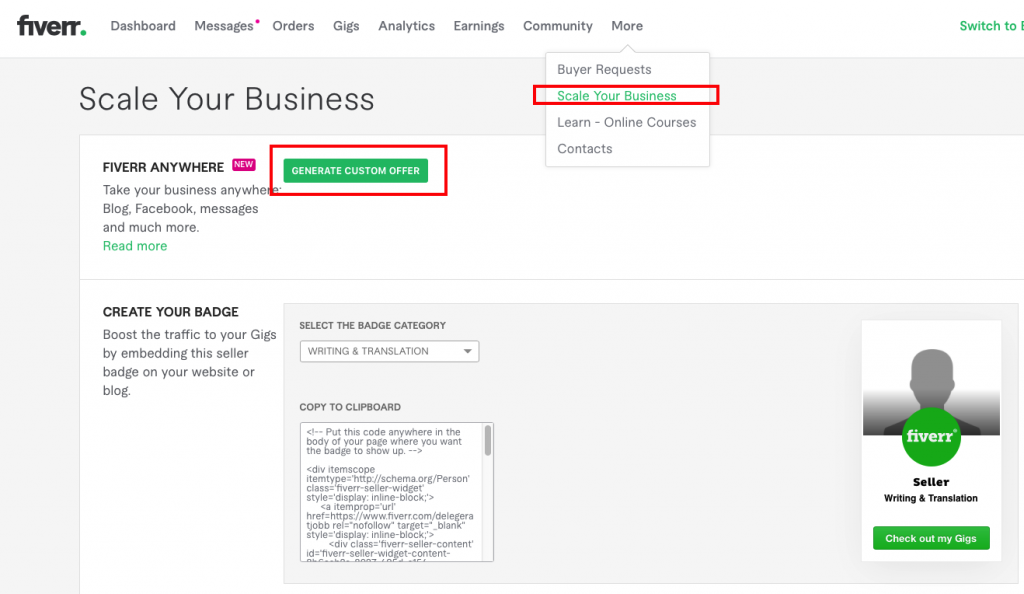The image size is (1024, 594).
Task: Click the code box vertical scrollbar
Action: click(488, 441)
